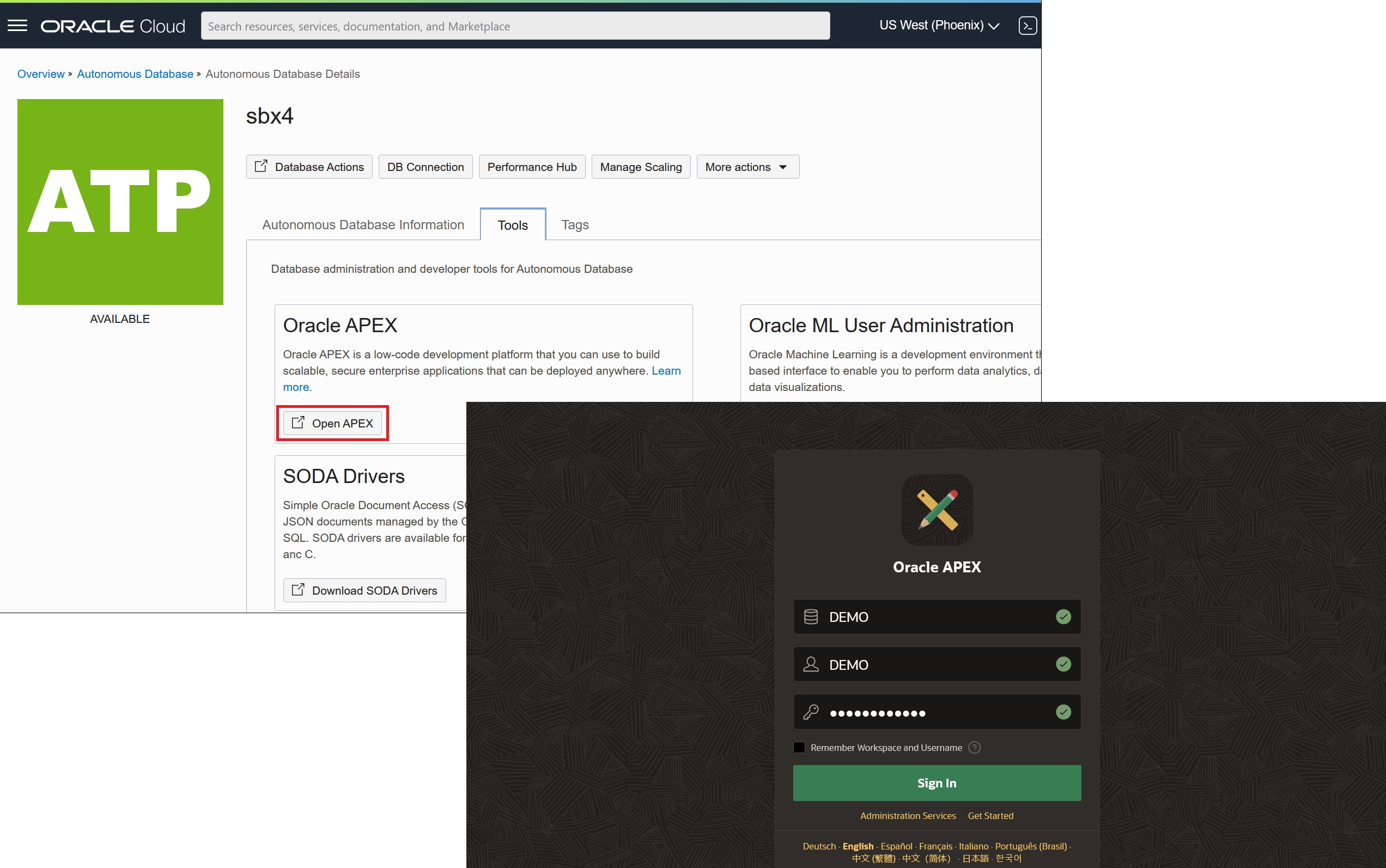Open the hamburger navigation menu
1386x868 pixels.
pos(17,26)
